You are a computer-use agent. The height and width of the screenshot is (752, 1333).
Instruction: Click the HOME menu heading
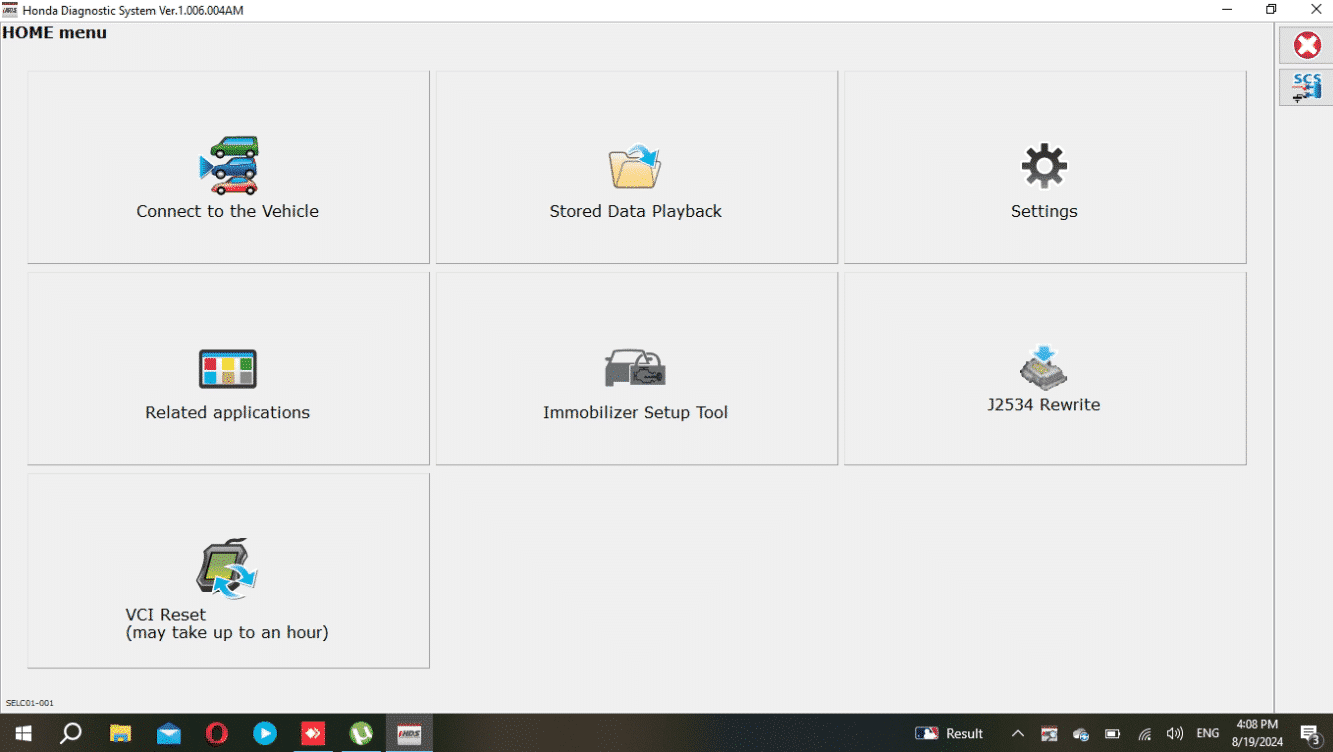pyautogui.click(x=54, y=33)
